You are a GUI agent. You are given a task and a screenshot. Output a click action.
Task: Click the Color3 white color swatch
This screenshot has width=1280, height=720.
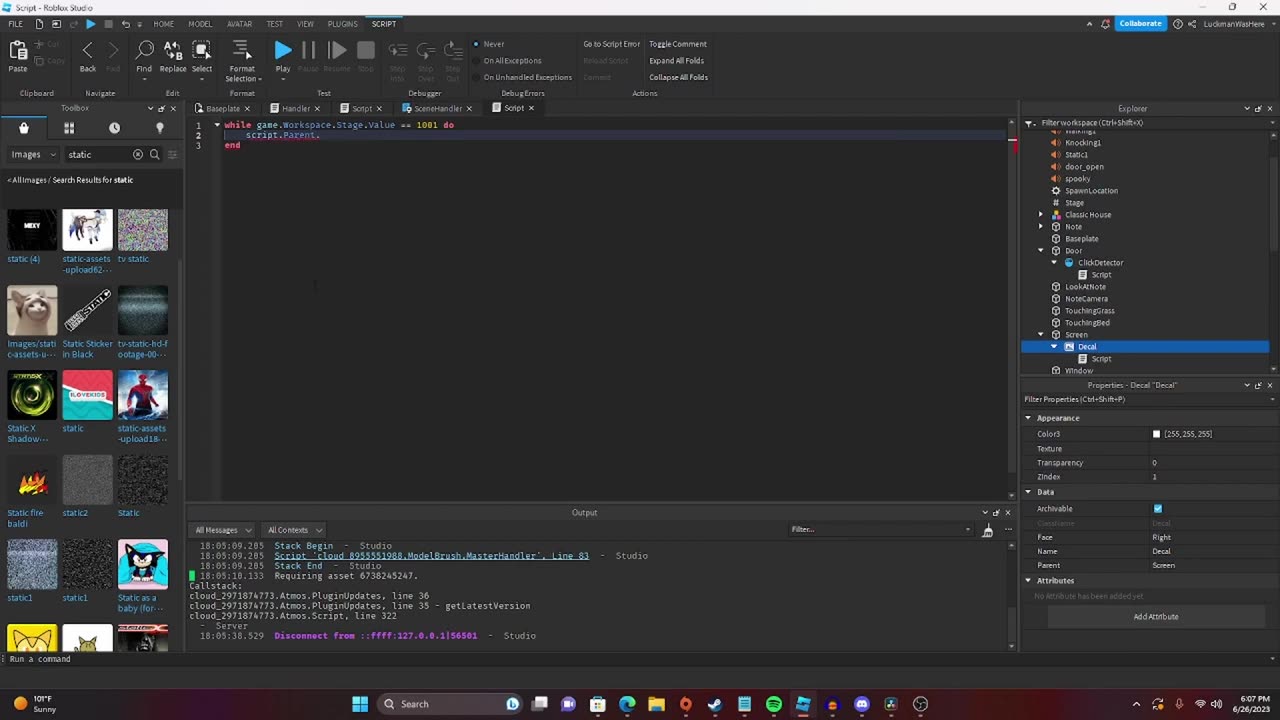coord(1157,434)
